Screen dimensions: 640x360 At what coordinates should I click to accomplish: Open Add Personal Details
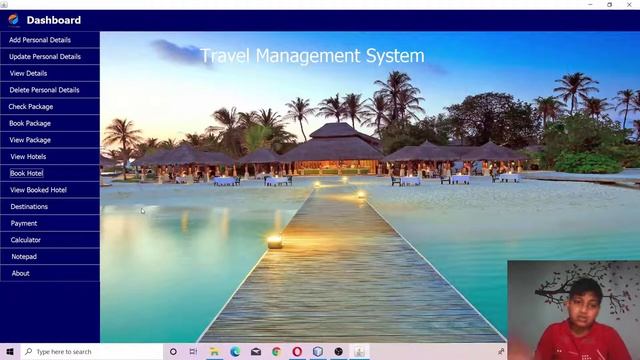point(50,40)
